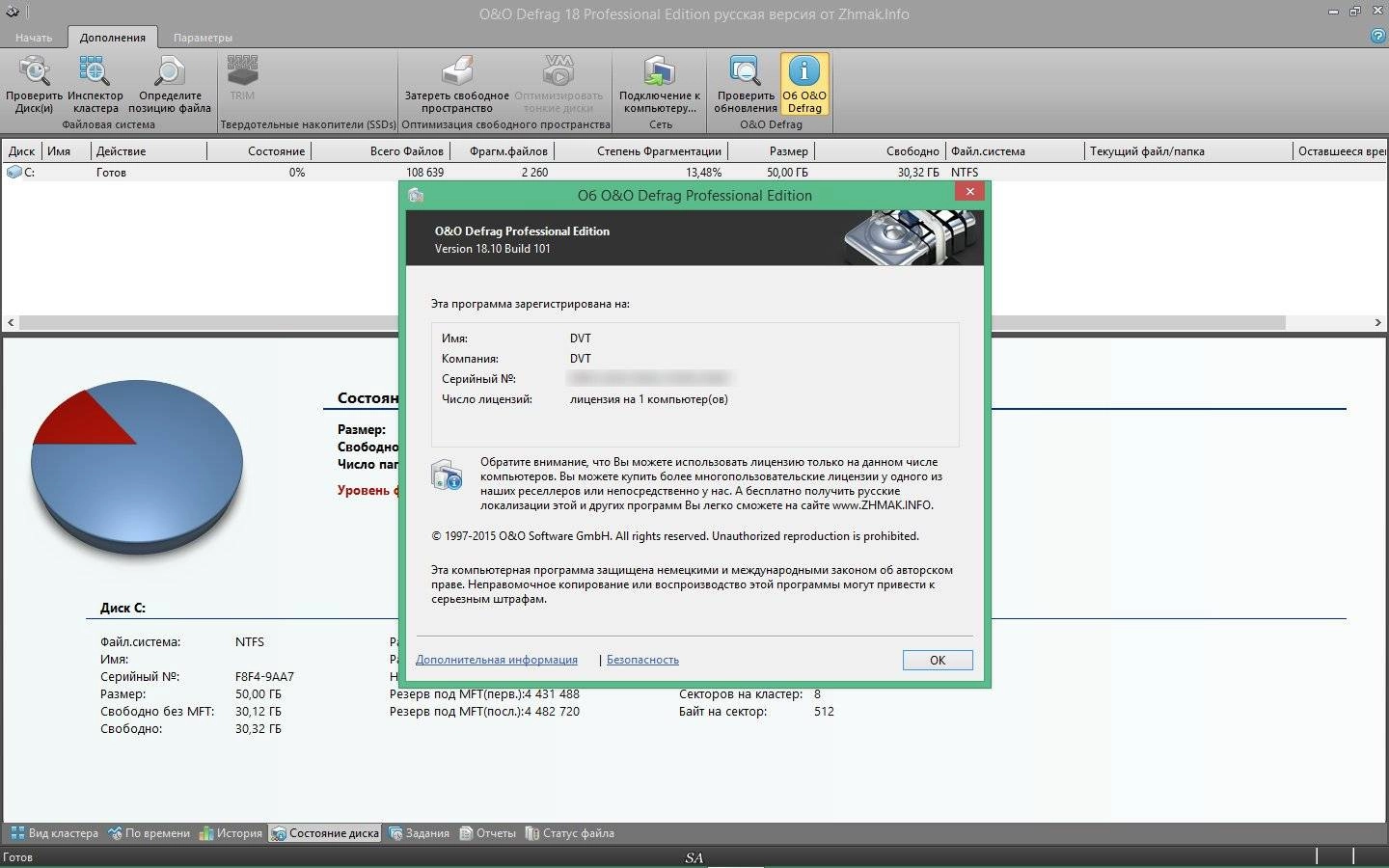
Task: Open Статус файла bottom tab
Action: point(570,833)
